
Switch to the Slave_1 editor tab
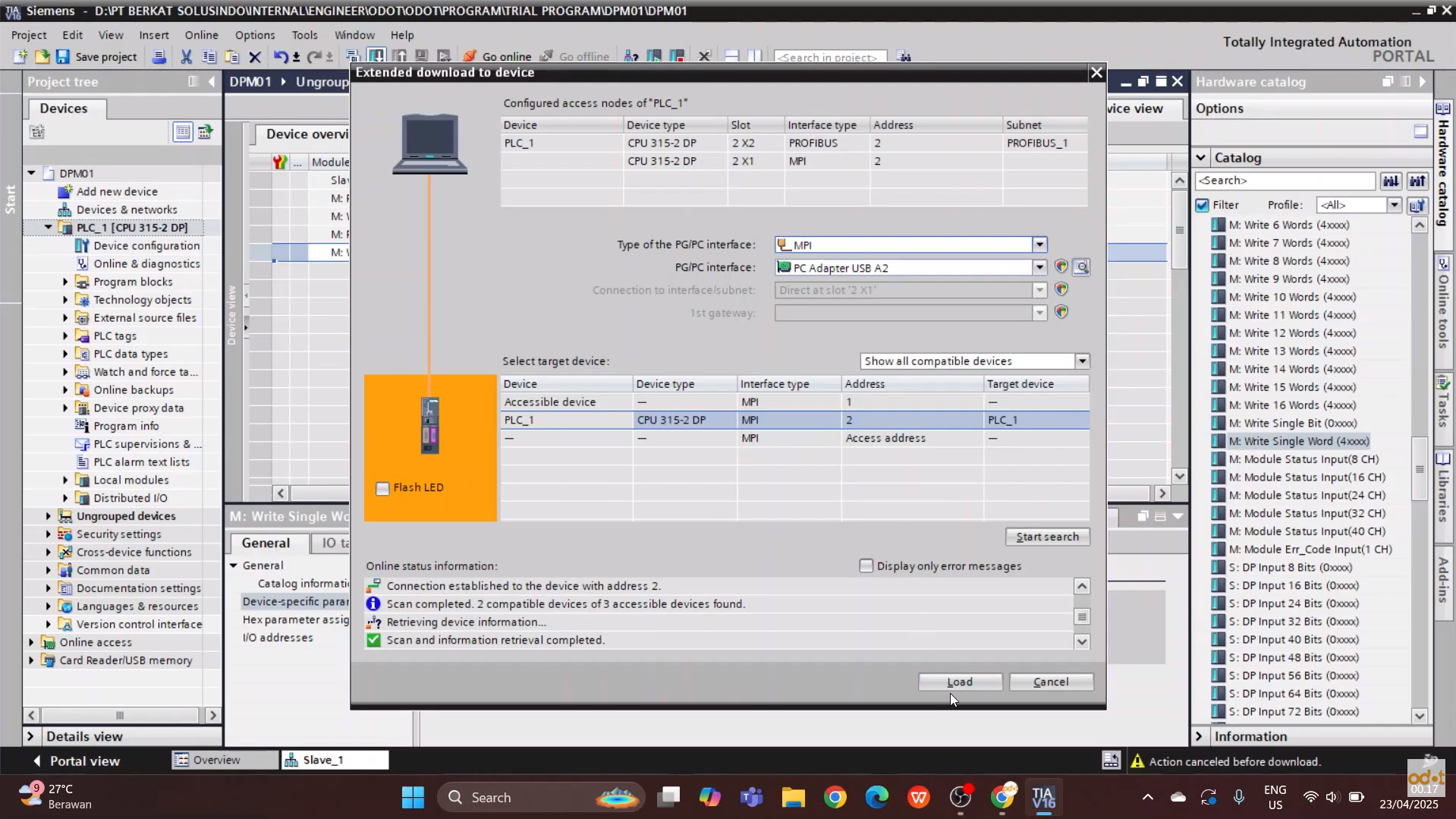click(x=335, y=760)
